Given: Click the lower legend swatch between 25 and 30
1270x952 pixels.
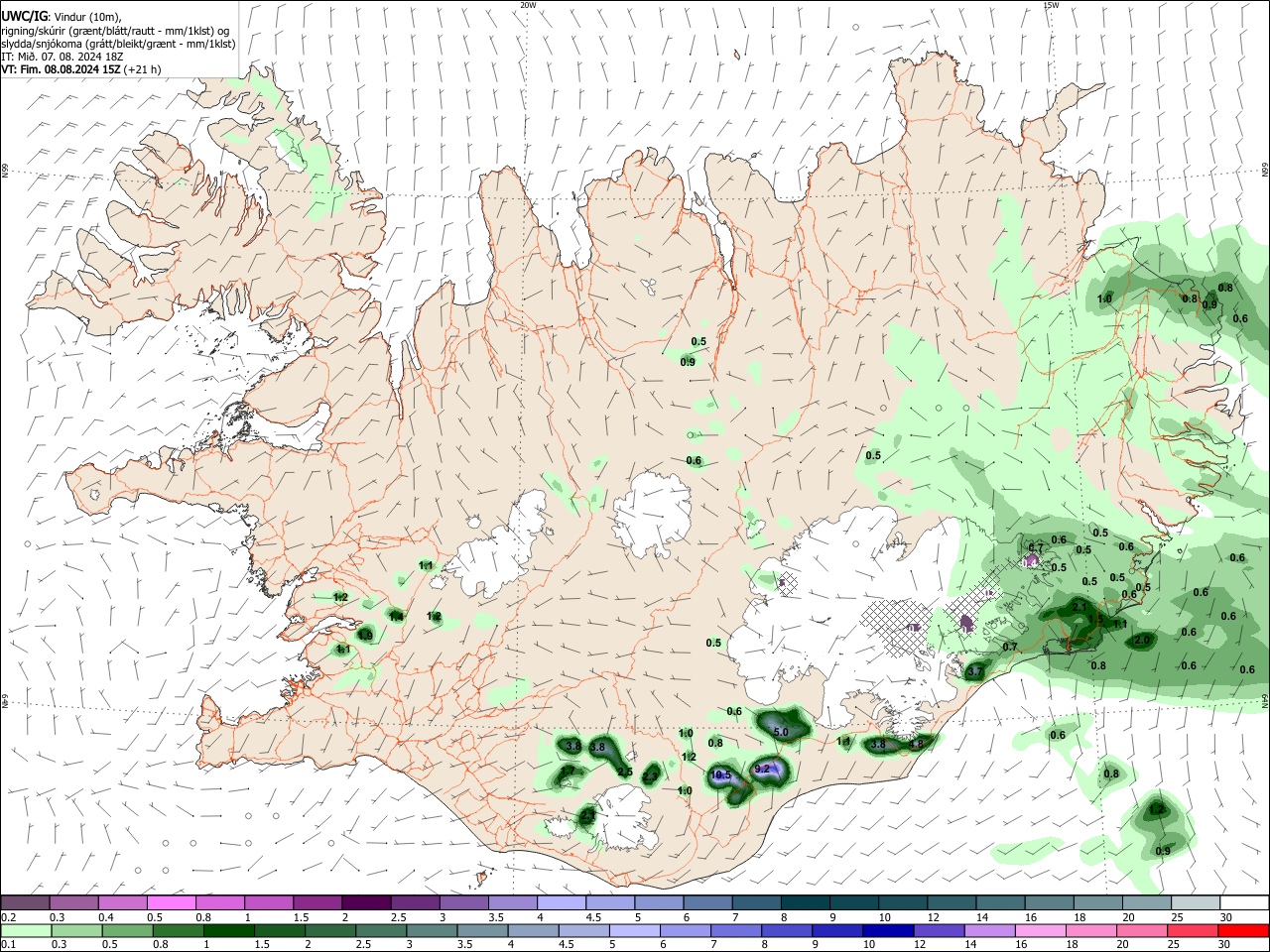Looking at the screenshot, I should 1193,930.
